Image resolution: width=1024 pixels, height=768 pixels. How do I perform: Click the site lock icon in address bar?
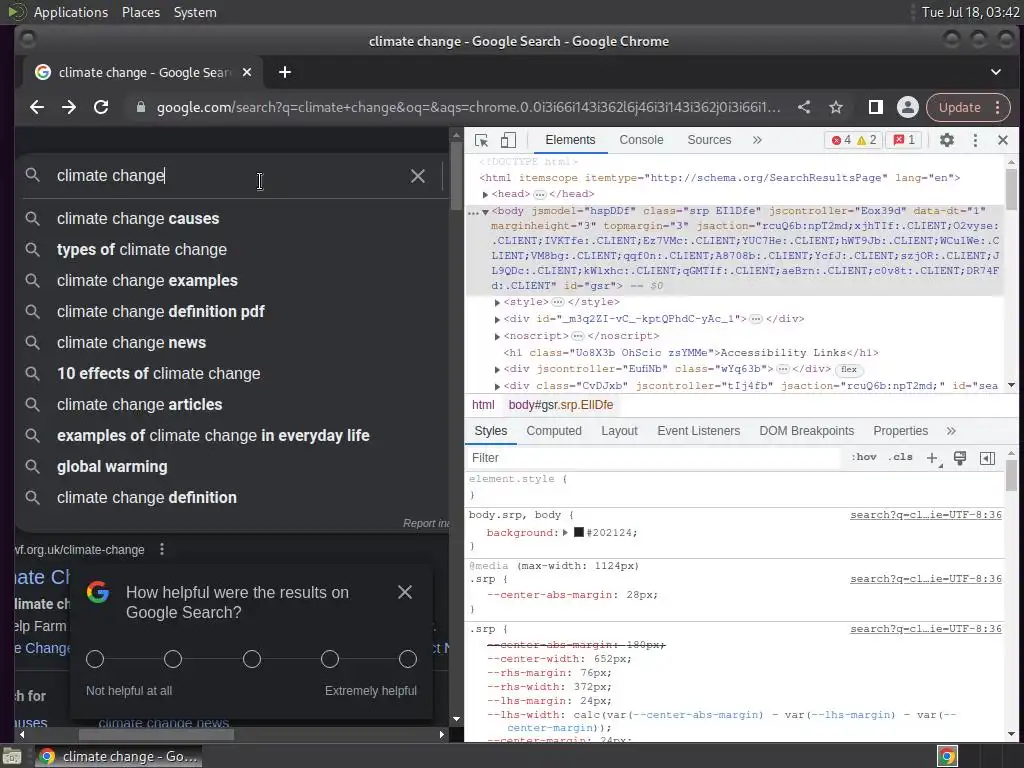(x=140, y=107)
